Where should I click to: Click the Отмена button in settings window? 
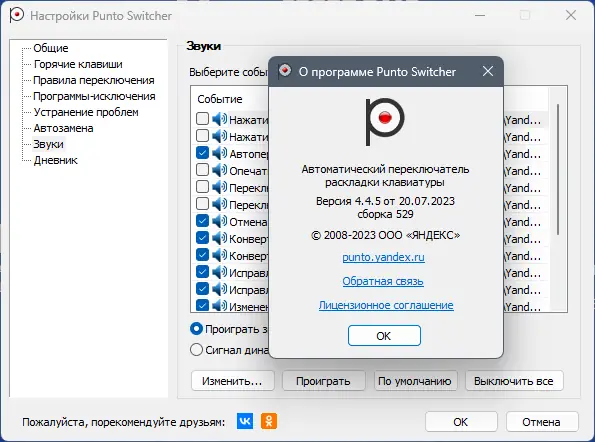click(x=541, y=422)
